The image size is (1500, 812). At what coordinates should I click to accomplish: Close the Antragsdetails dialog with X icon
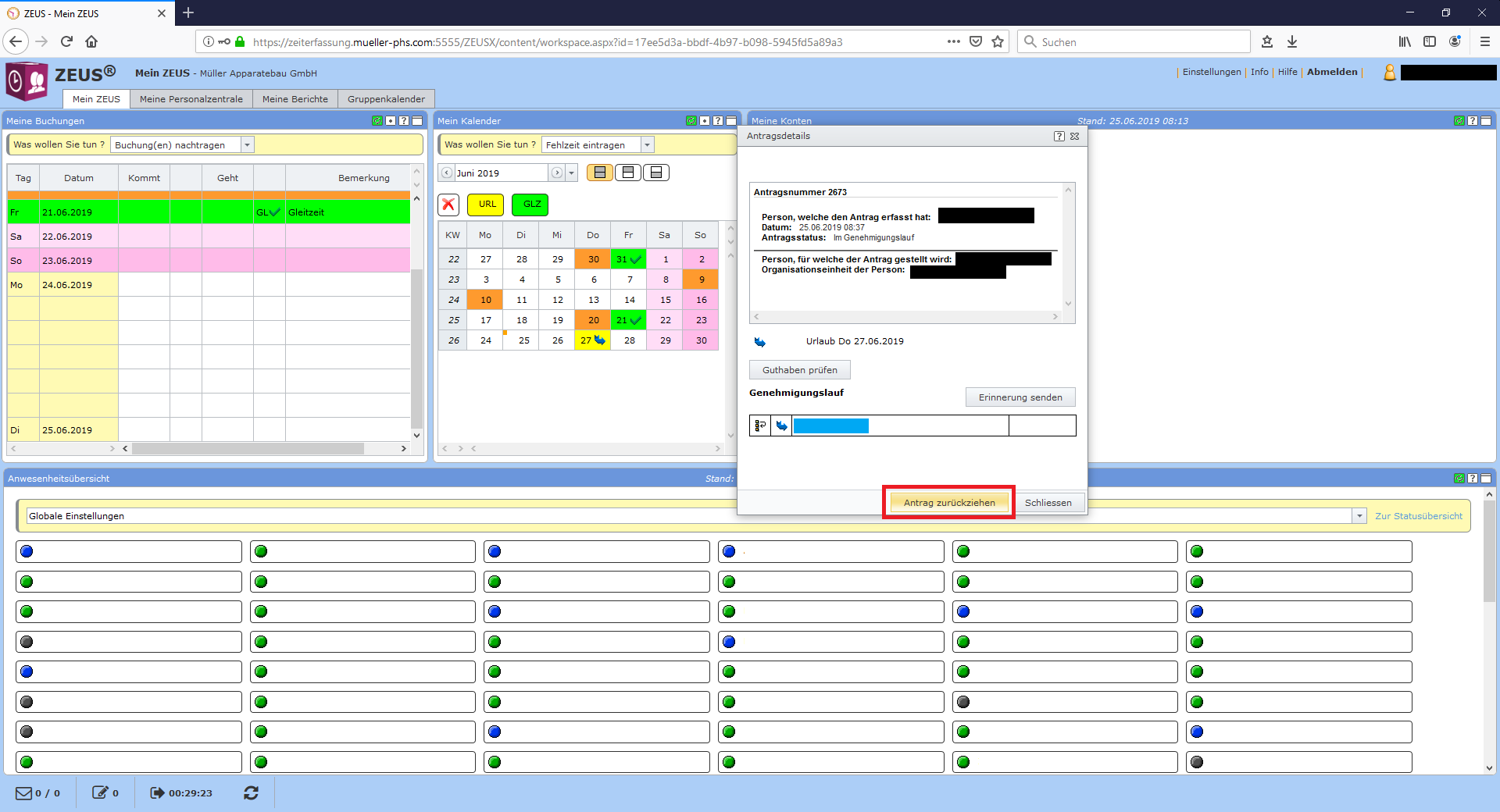[1075, 136]
